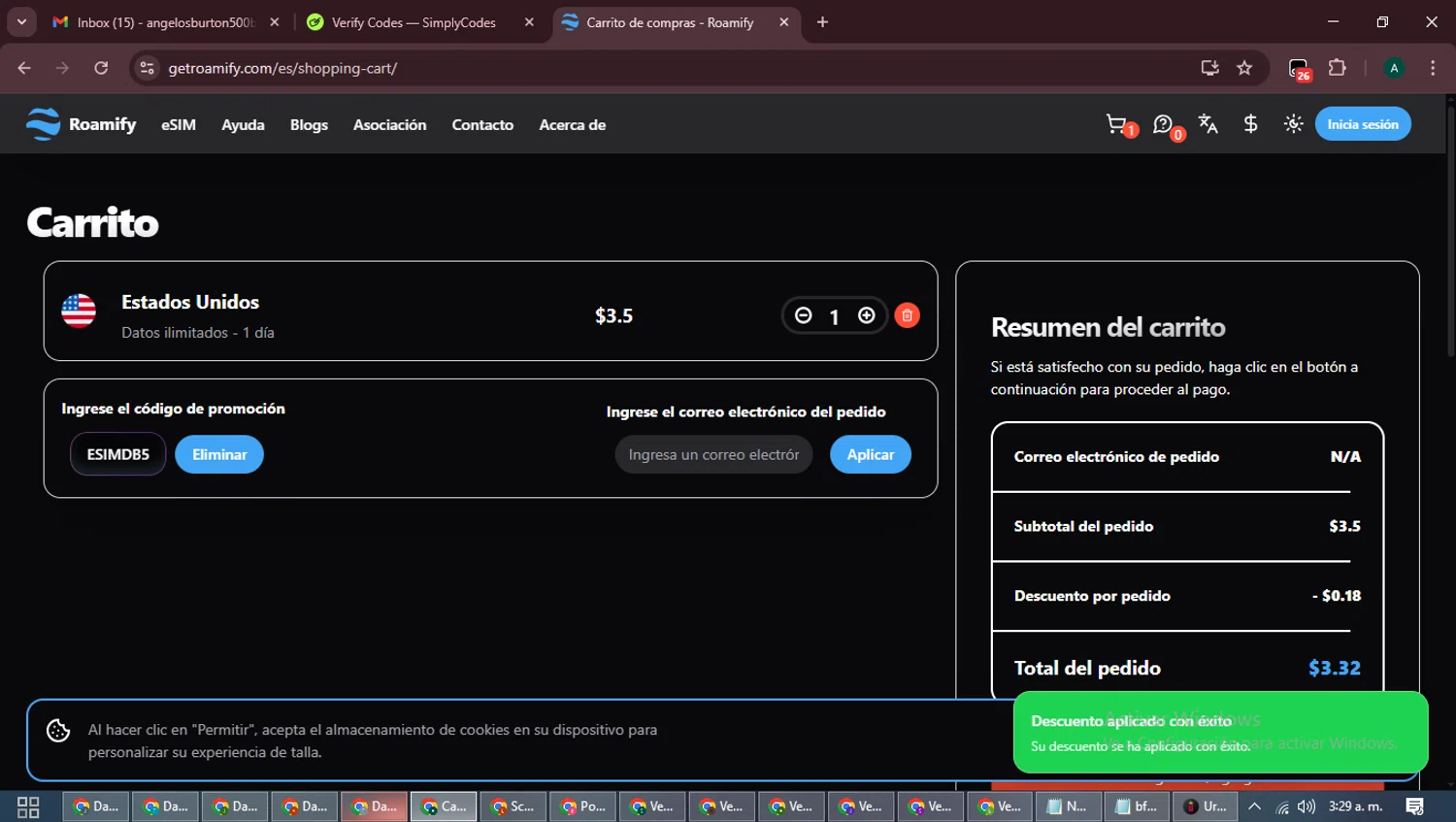
Task: Open the volume speaker icon in tray
Action: point(1307,806)
